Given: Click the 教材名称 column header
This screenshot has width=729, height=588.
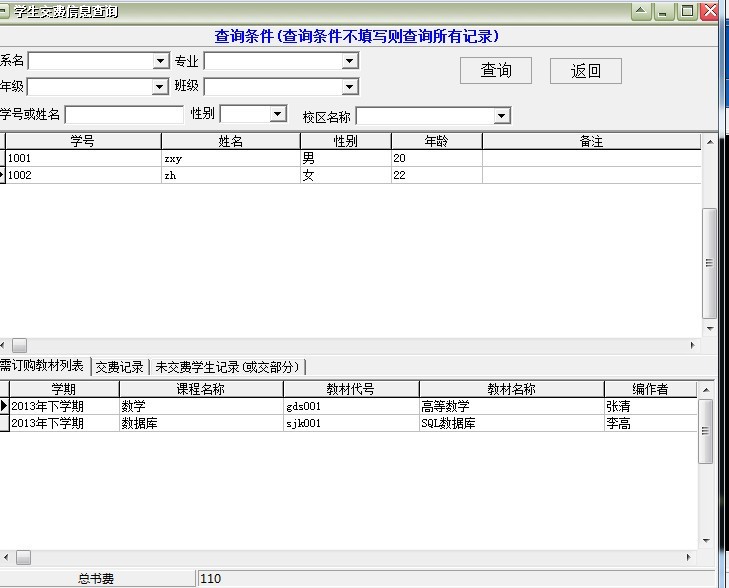Looking at the screenshot, I should (511, 389).
